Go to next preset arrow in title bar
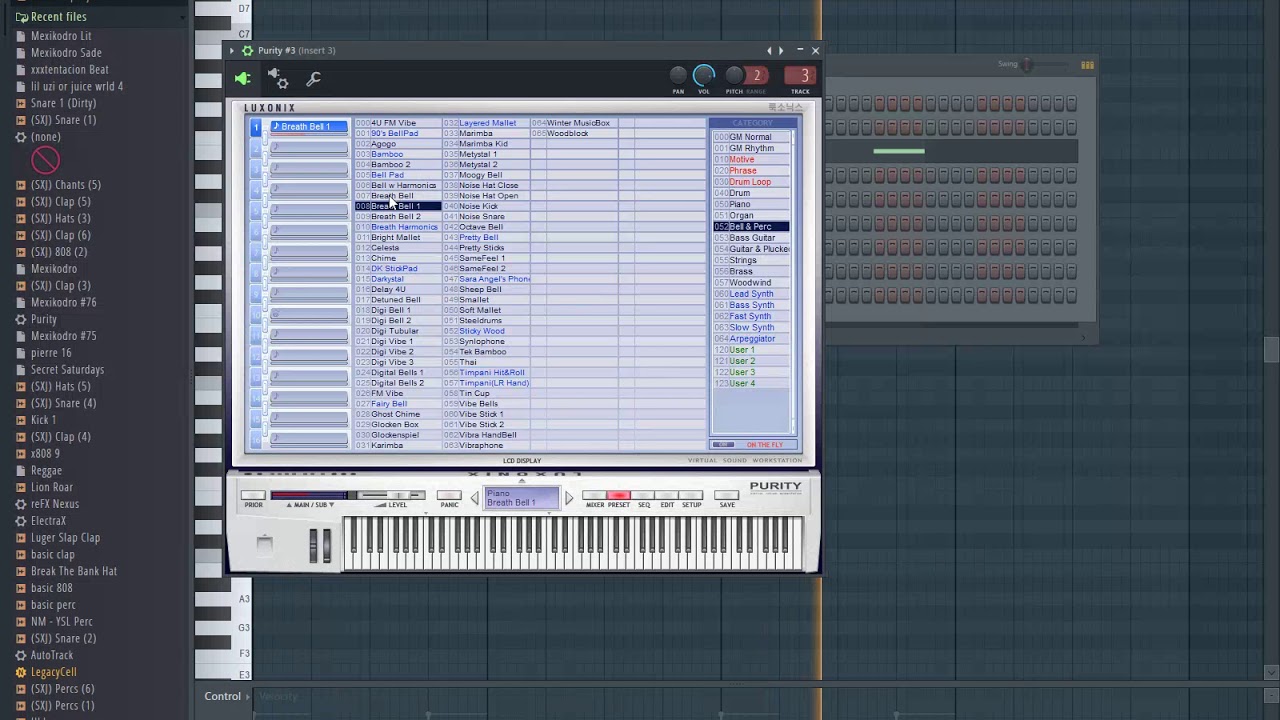This screenshot has width=1280, height=720. click(781, 50)
